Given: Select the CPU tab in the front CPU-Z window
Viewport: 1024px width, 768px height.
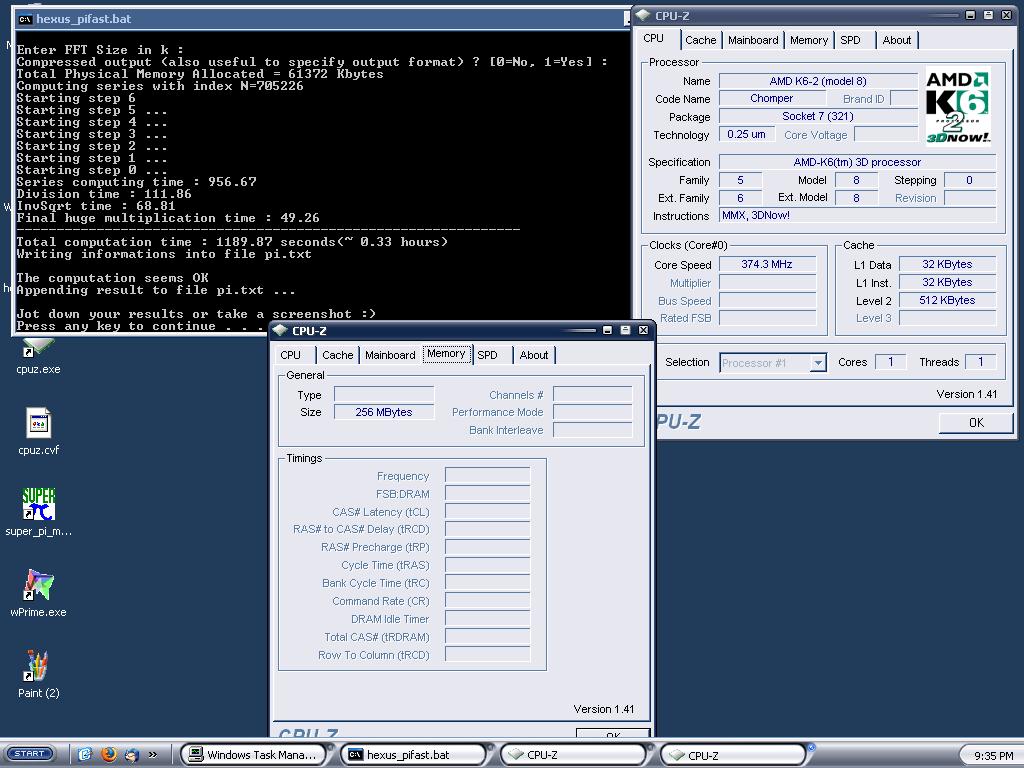Looking at the screenshot, I should (291, 355).
